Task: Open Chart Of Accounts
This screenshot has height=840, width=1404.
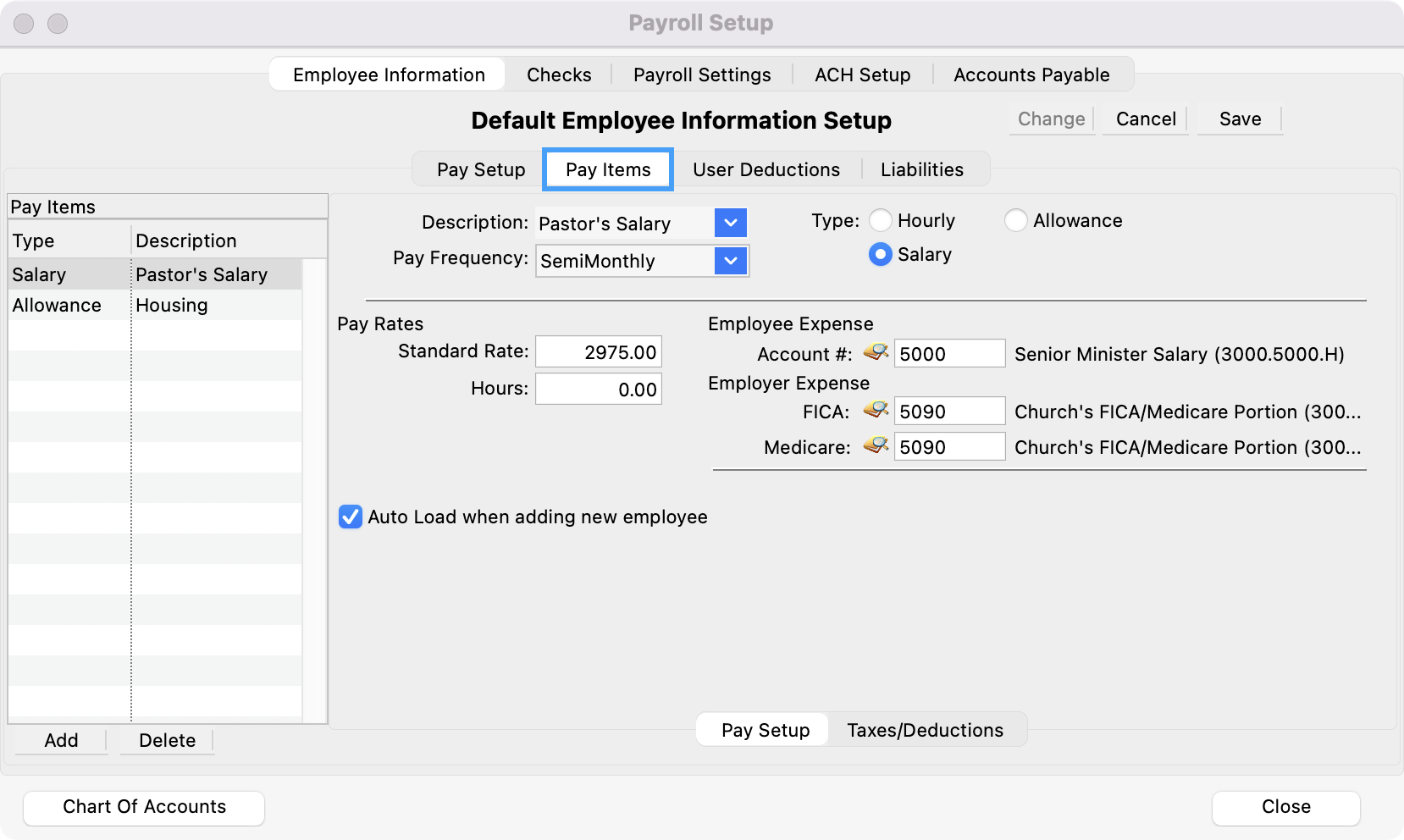Action: pos(144,807)
